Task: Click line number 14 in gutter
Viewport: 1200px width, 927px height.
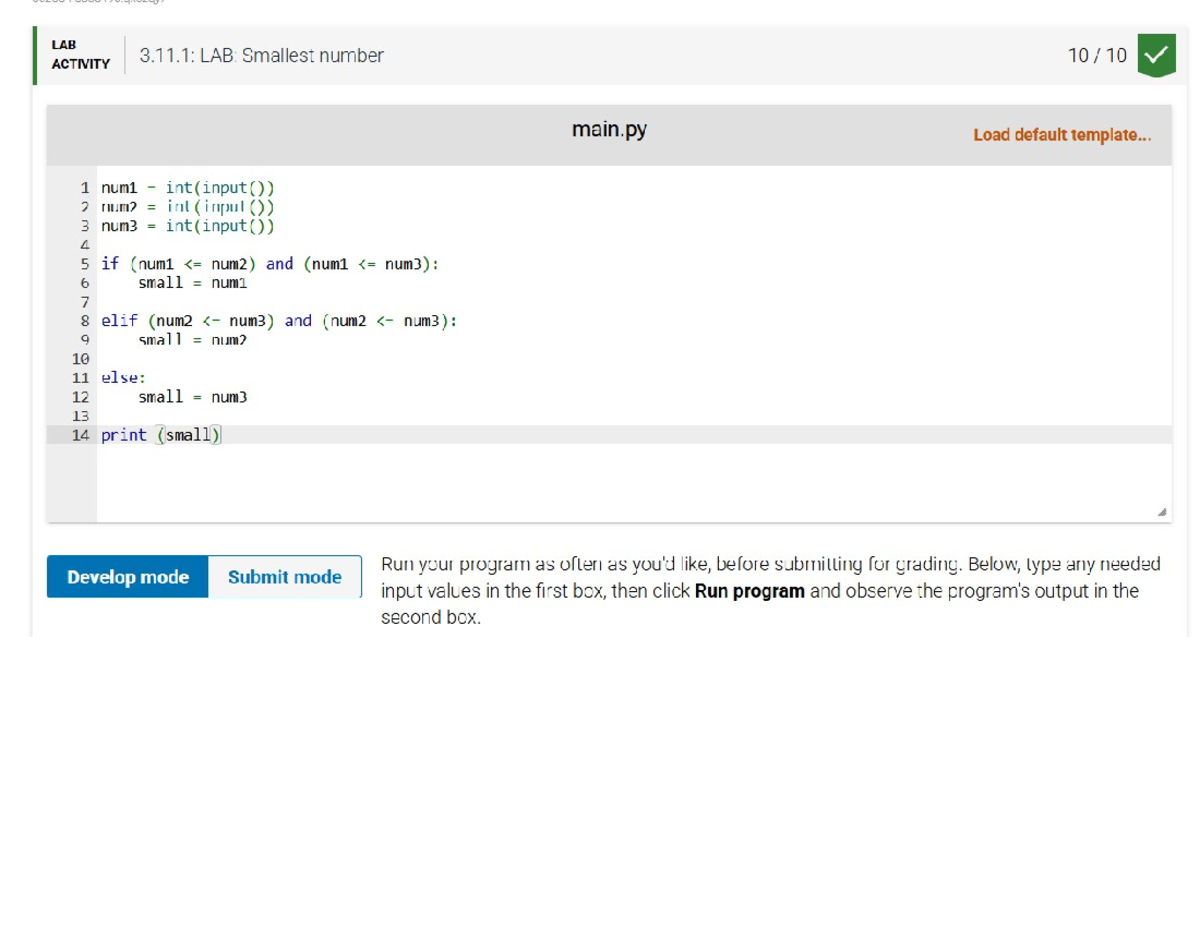Action: (x=80, y=435)
